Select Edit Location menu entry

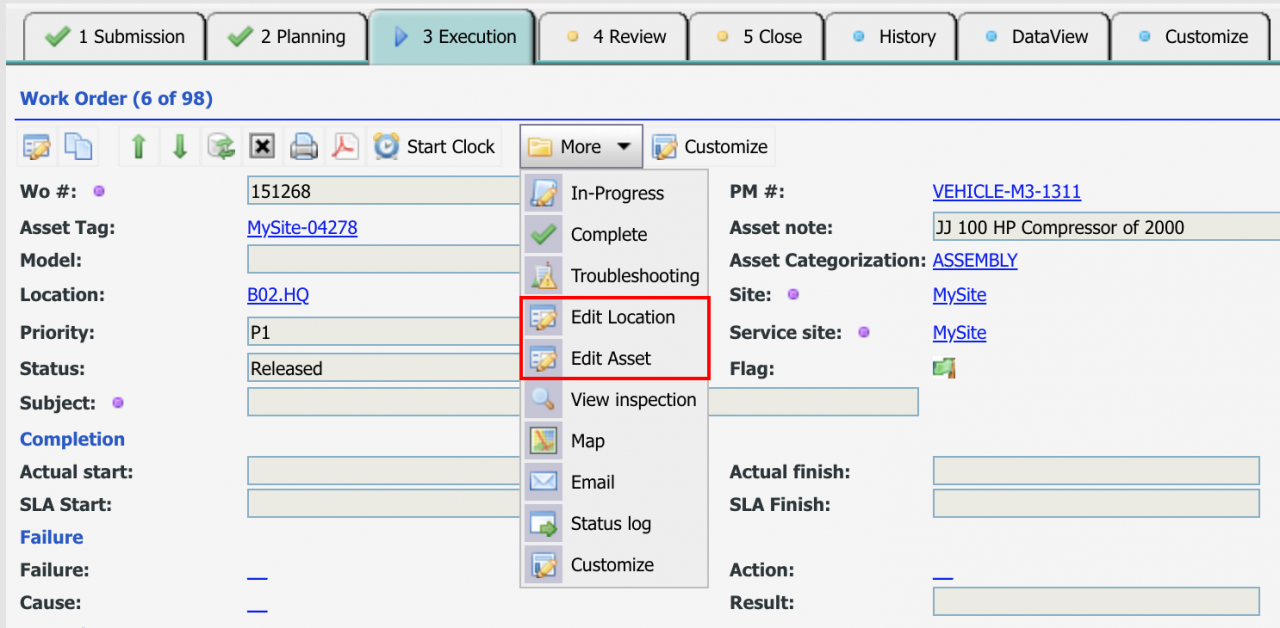(x=614, y=317)
